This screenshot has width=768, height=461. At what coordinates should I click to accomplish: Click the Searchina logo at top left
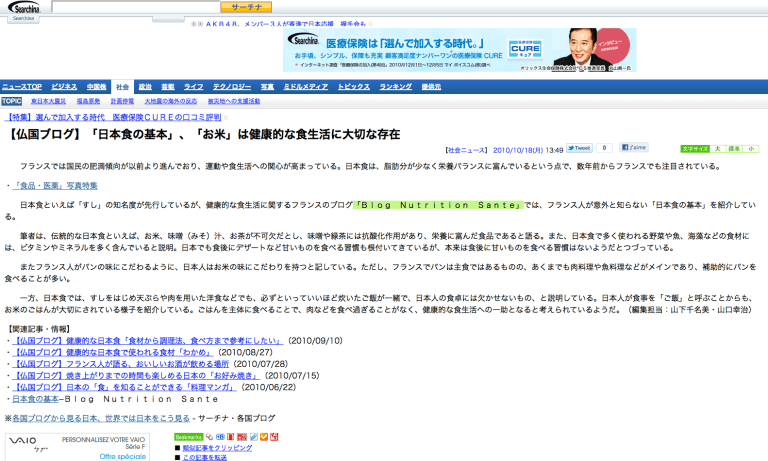(x=24, y=7)
